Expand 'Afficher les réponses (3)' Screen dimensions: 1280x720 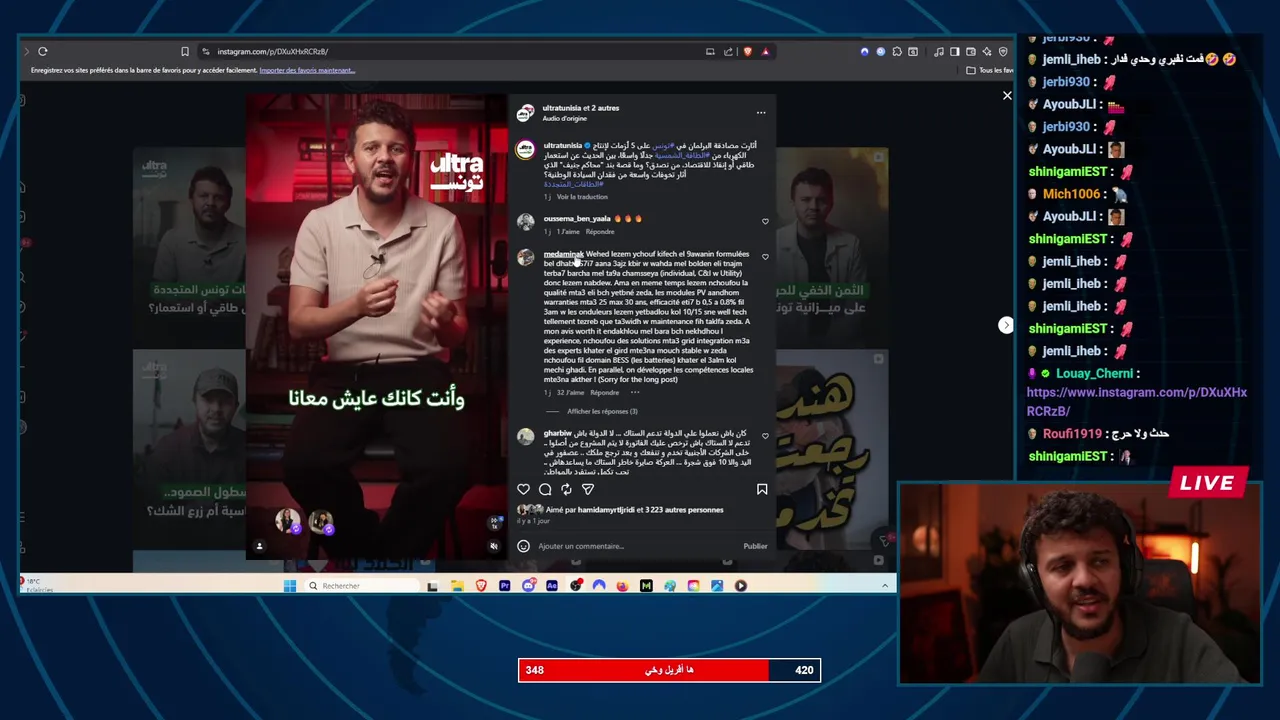coord(602,412)
